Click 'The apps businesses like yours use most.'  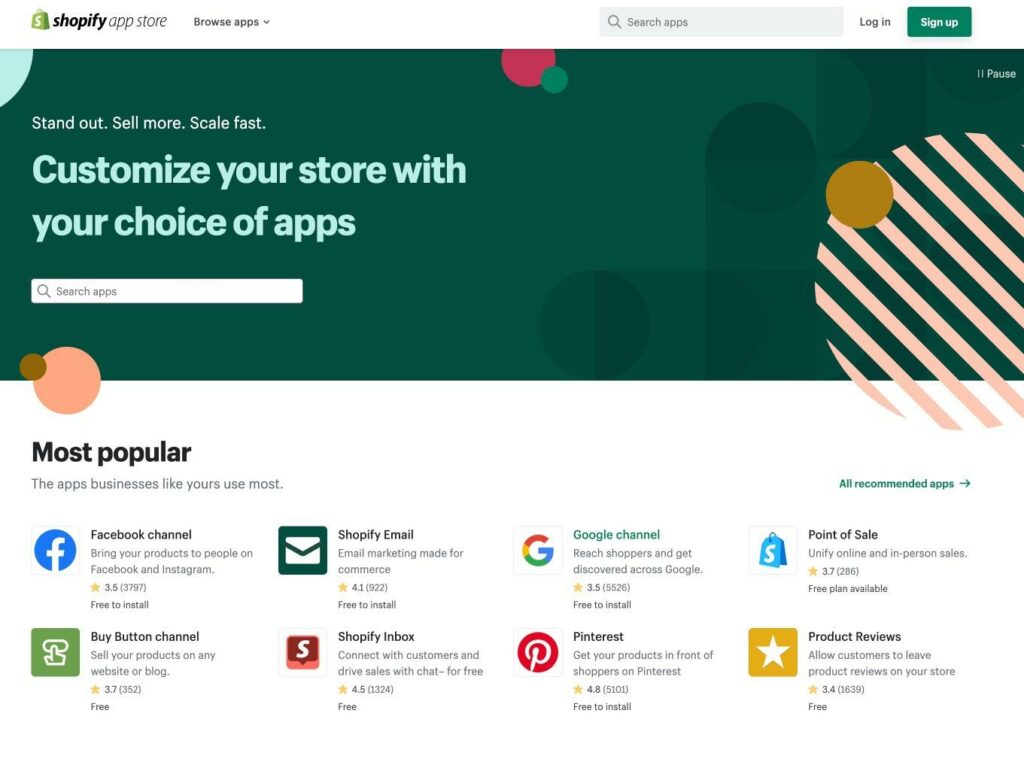click(157, 484)
